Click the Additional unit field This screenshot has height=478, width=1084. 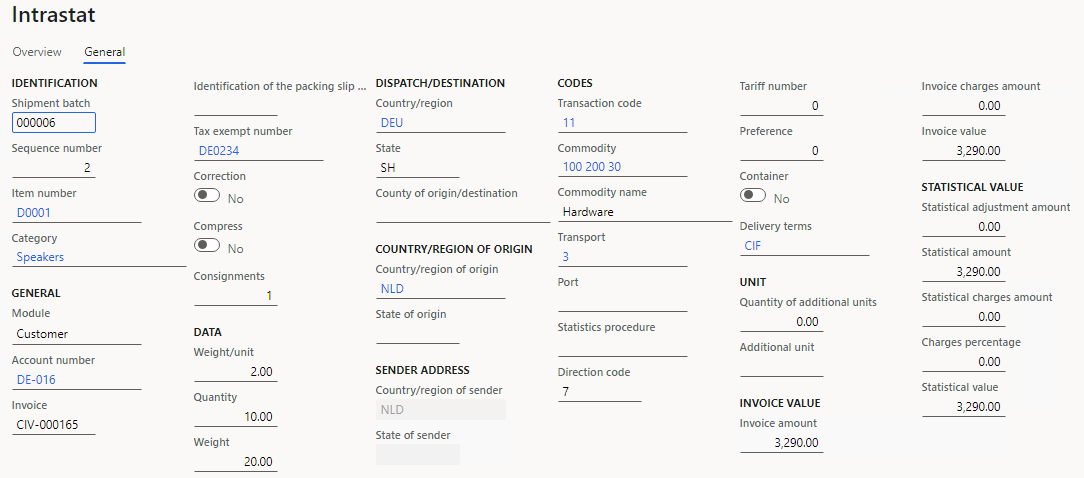781,367
